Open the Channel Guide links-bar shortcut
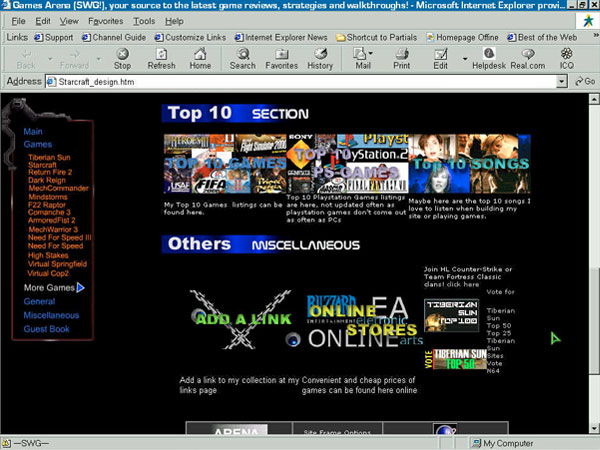The image size is (600, 450). (x=114, y=38)
